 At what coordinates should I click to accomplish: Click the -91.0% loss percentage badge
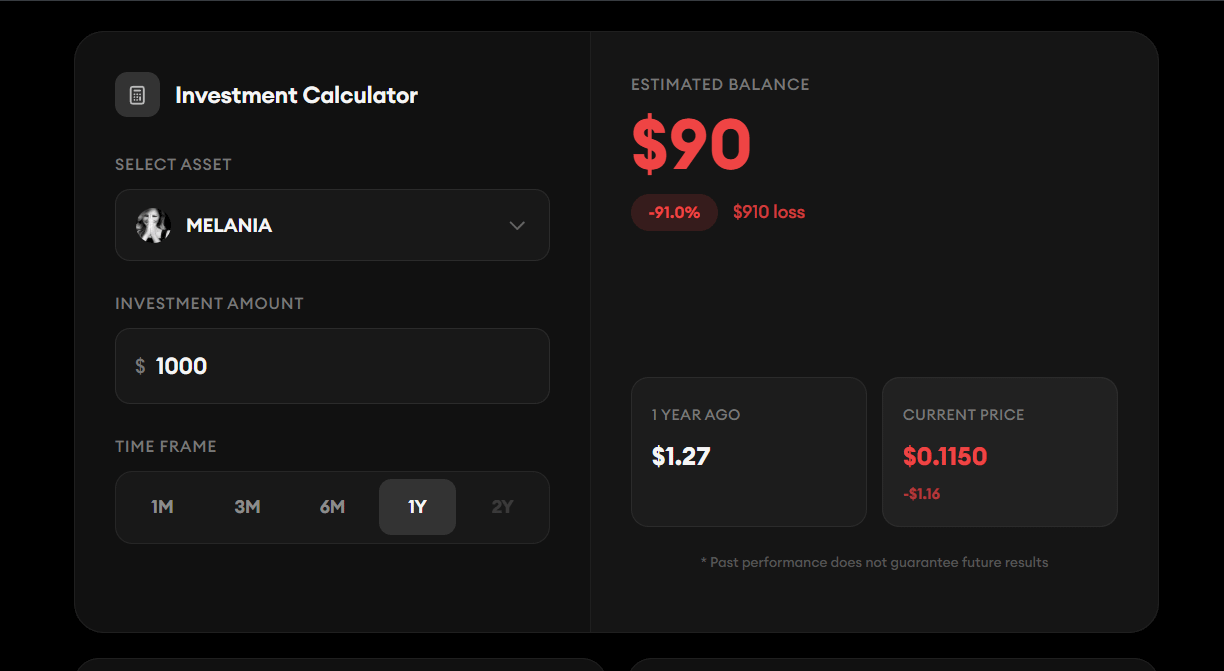tap(674, 212)
